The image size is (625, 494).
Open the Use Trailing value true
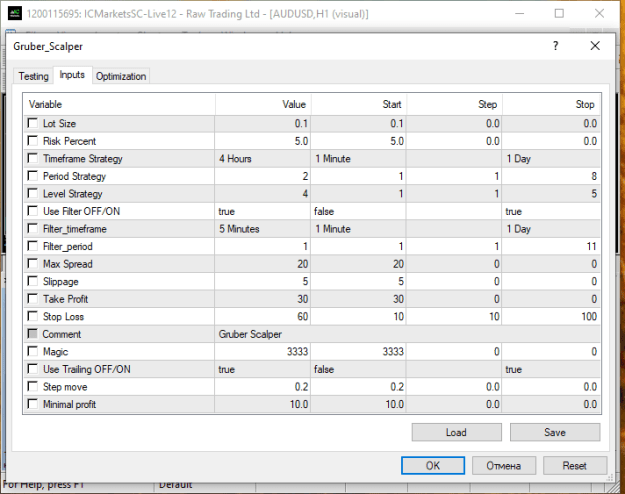[263, 369]
